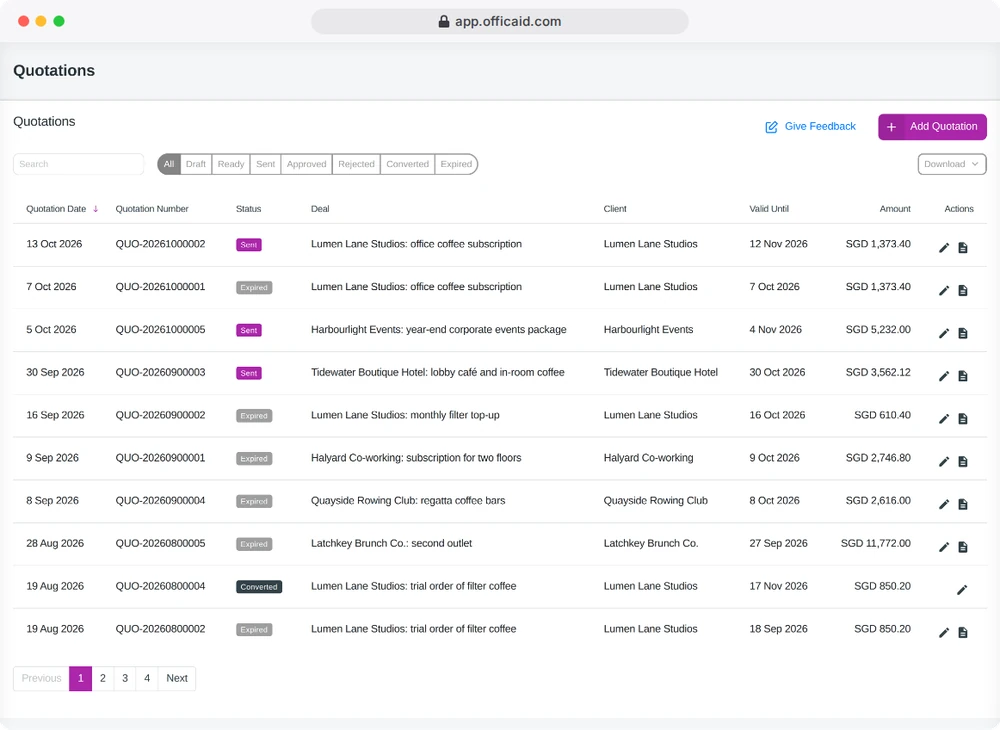
Task: Go to page 2 of quotations
Action: tap(103, 678)
